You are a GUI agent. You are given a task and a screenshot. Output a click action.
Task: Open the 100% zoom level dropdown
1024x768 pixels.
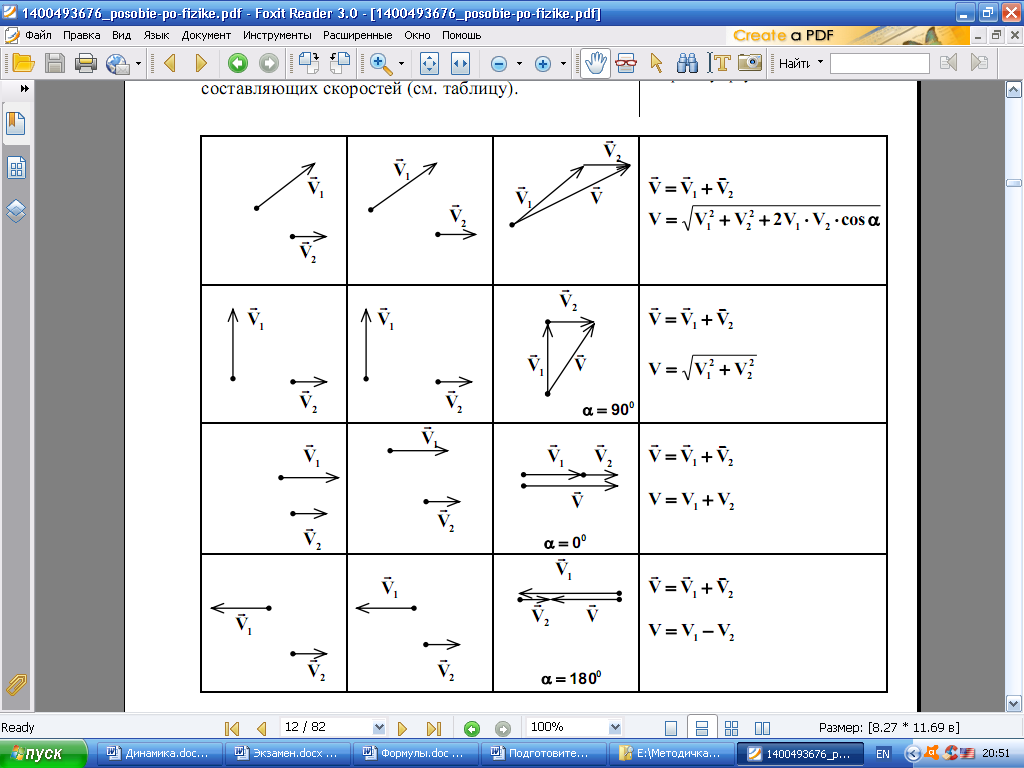pyautogui.click(x=615, y=728)
